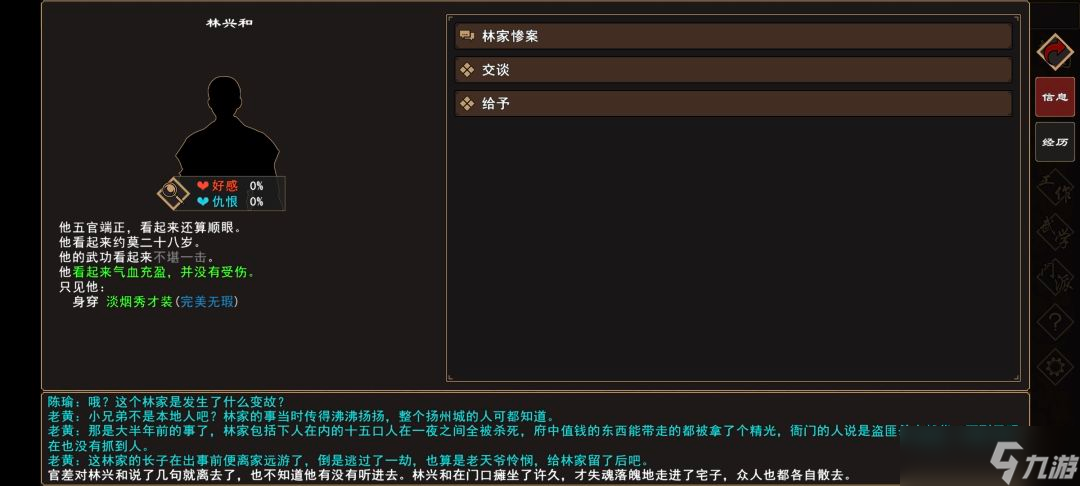The image size is (1080, 486).
Task: Click the blue 仇恨 heart icon
Action: pyautogui.click(x=203, y=201)
